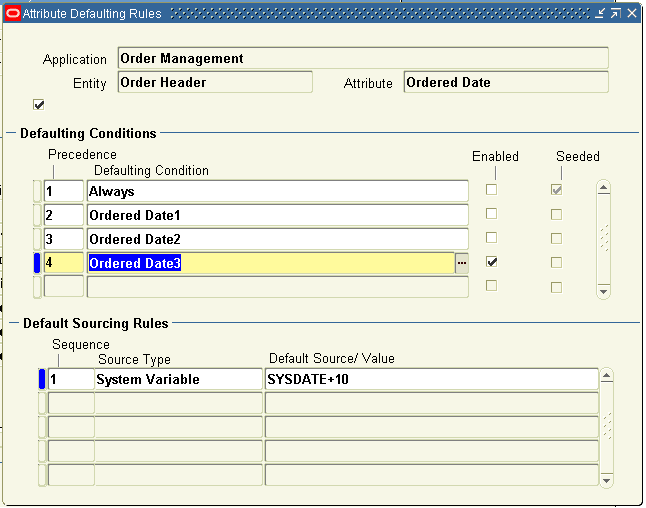The width and height of the screenshot is (646, 508).
Task: Click Seeded checkbox for Ordered Date2
Action: (556, 238)
